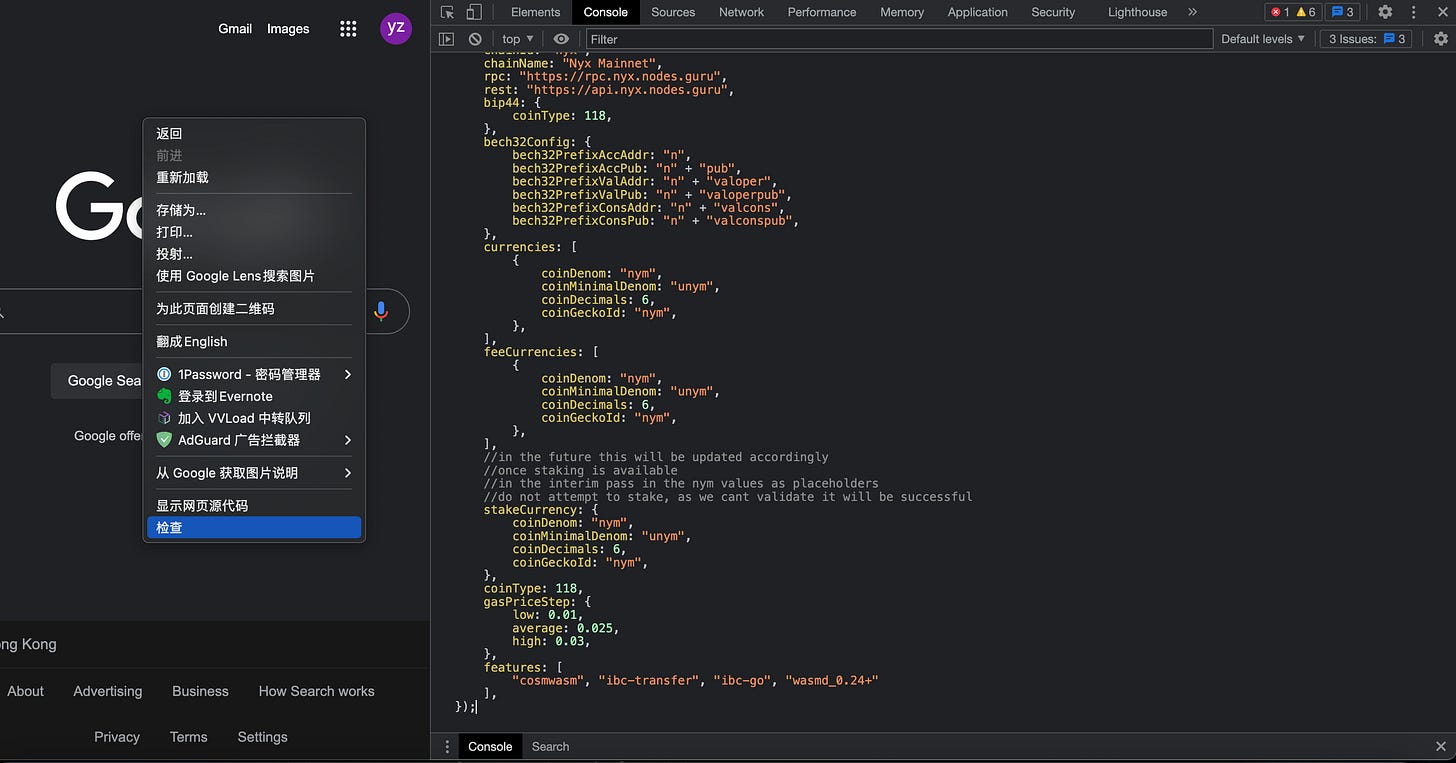Screen dimensions: 1456x763
Task: Select the Console tab in the top bar
Action: (x=606, y=12)
